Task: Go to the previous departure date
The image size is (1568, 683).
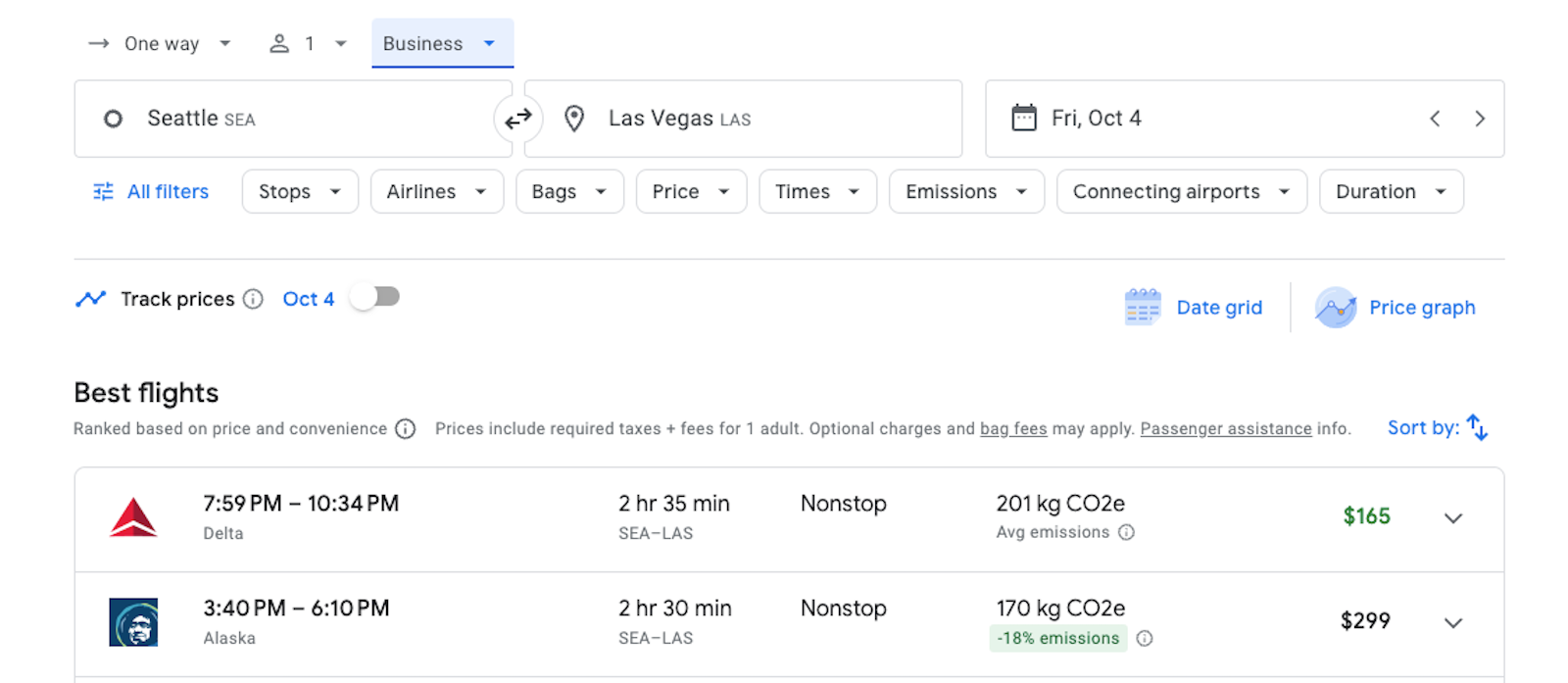Action: point(1435,119)
